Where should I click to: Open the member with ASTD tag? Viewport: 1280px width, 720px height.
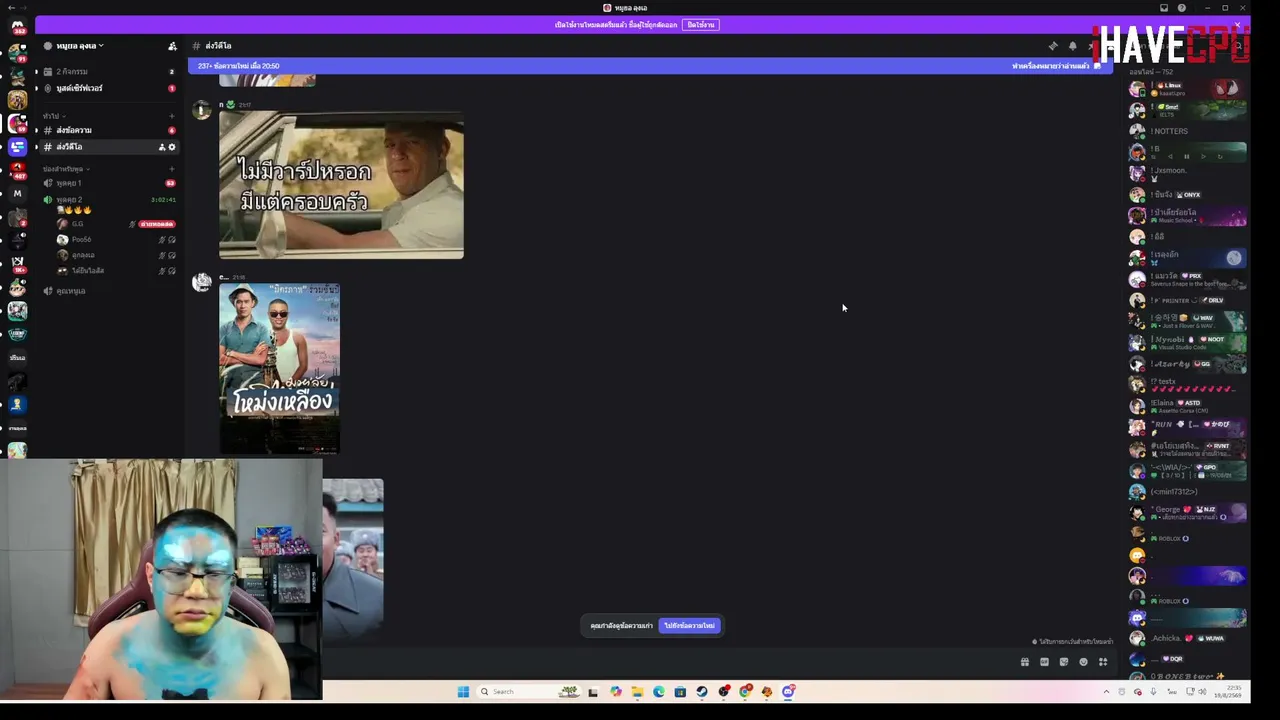click(x=1188, y=406)
